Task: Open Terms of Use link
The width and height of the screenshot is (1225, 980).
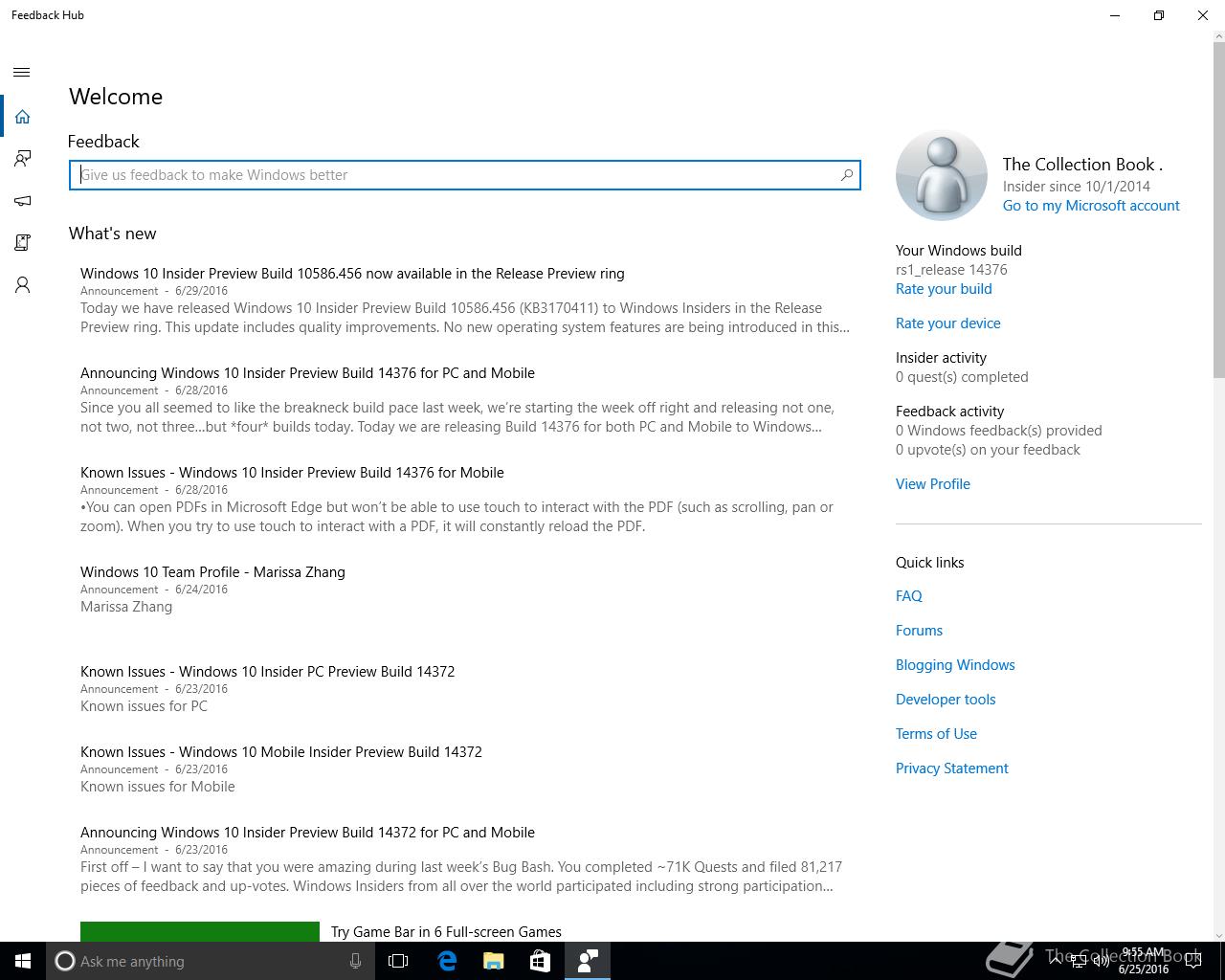Action: point(936,734)
